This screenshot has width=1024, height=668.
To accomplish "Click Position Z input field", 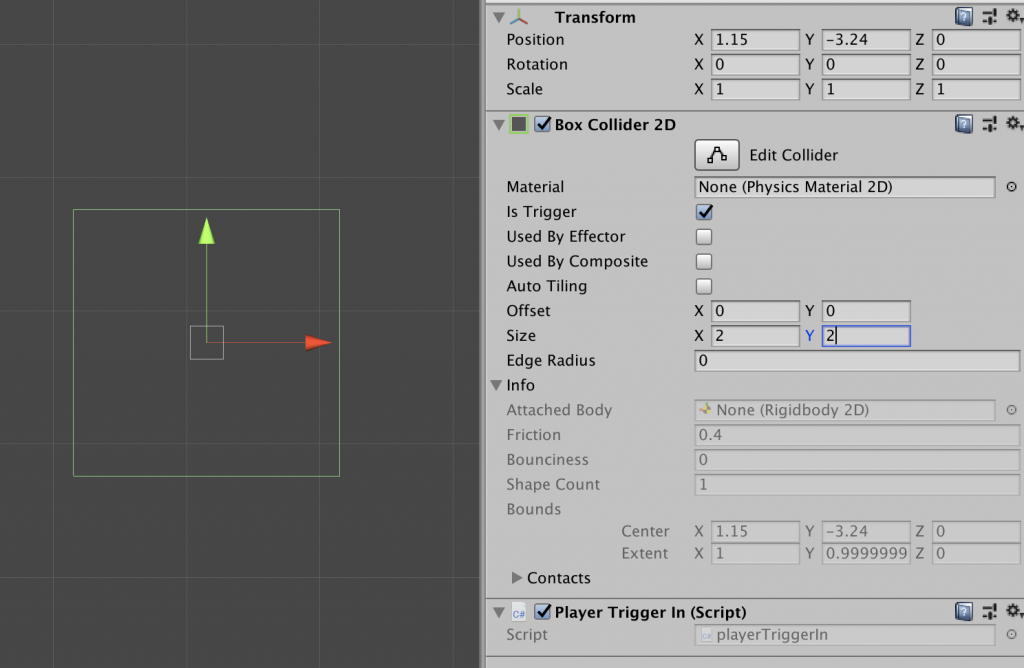I will [x=976, y=40].
